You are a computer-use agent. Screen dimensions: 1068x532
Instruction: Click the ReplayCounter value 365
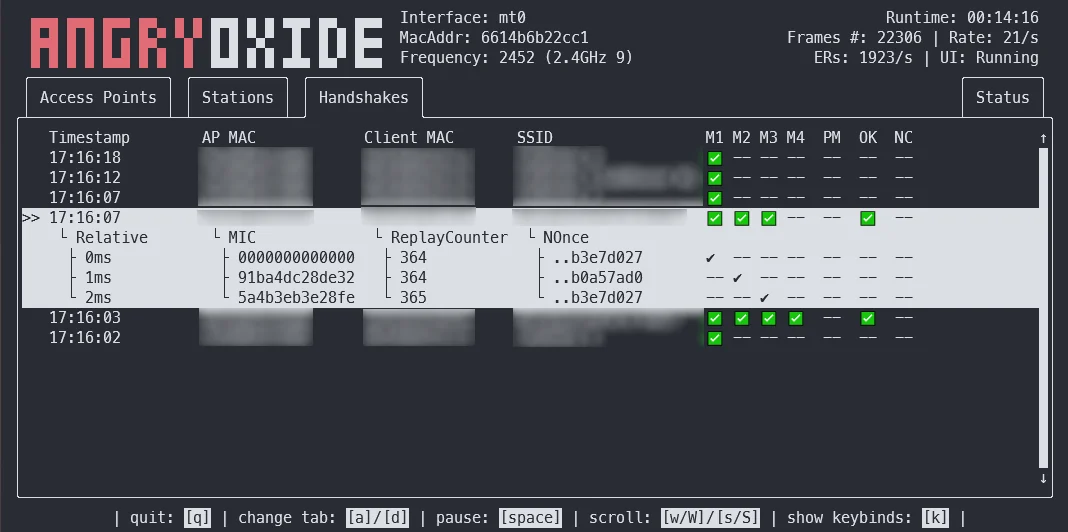[x=413, y=298]
